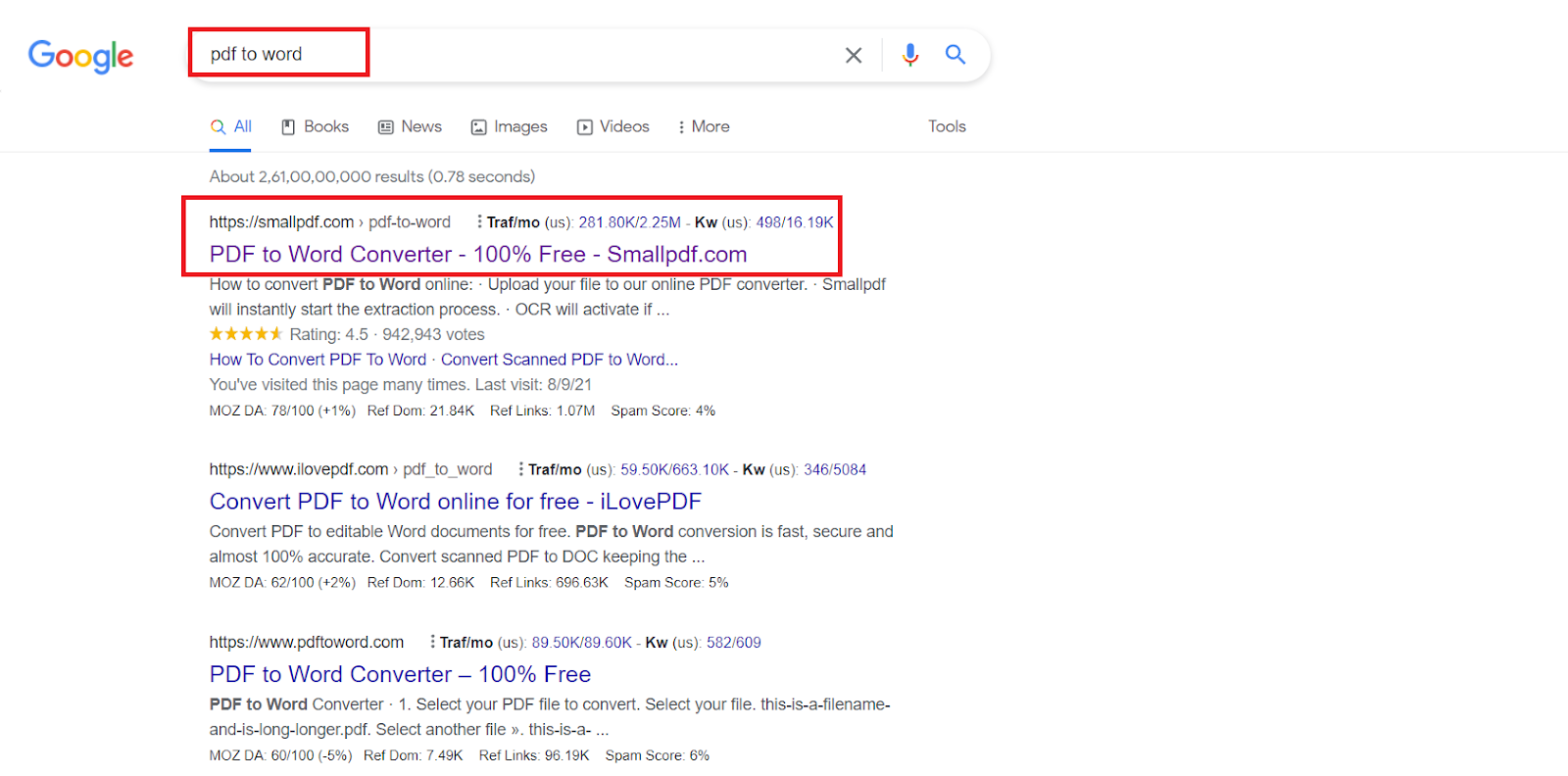This screenshot has height=776, width=1568.
Task: Switch to the Videos tab
Action: (613, 126)
